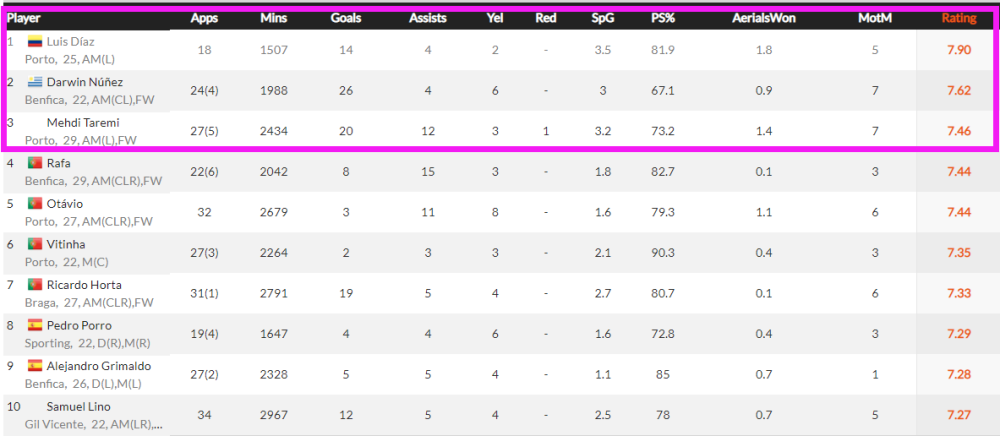Open Mehdi Taremi player profile
This screenshot has height=436, width=1000.
(x=83, y=123)
